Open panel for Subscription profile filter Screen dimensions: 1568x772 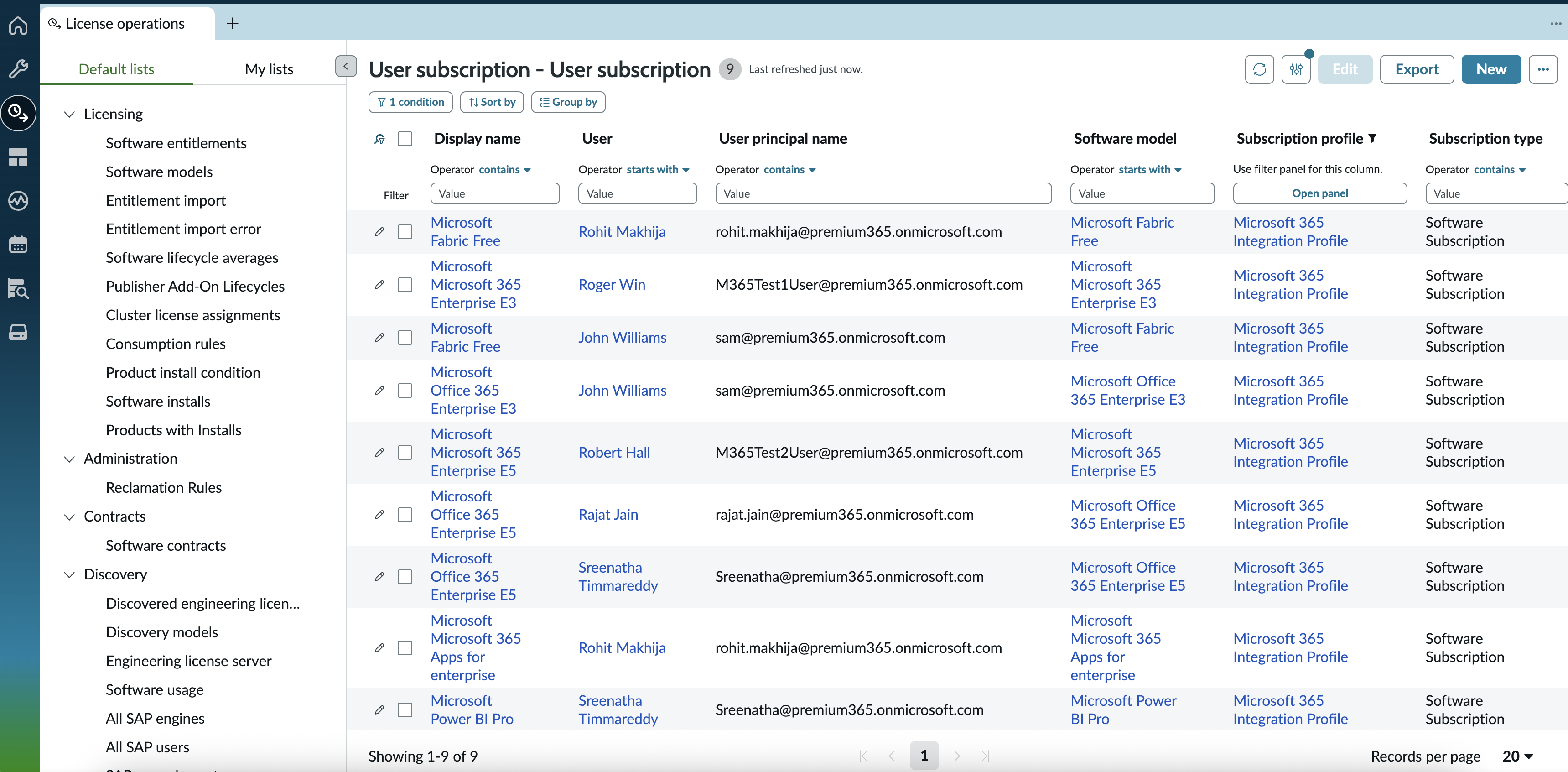[x=1319, y=193]
